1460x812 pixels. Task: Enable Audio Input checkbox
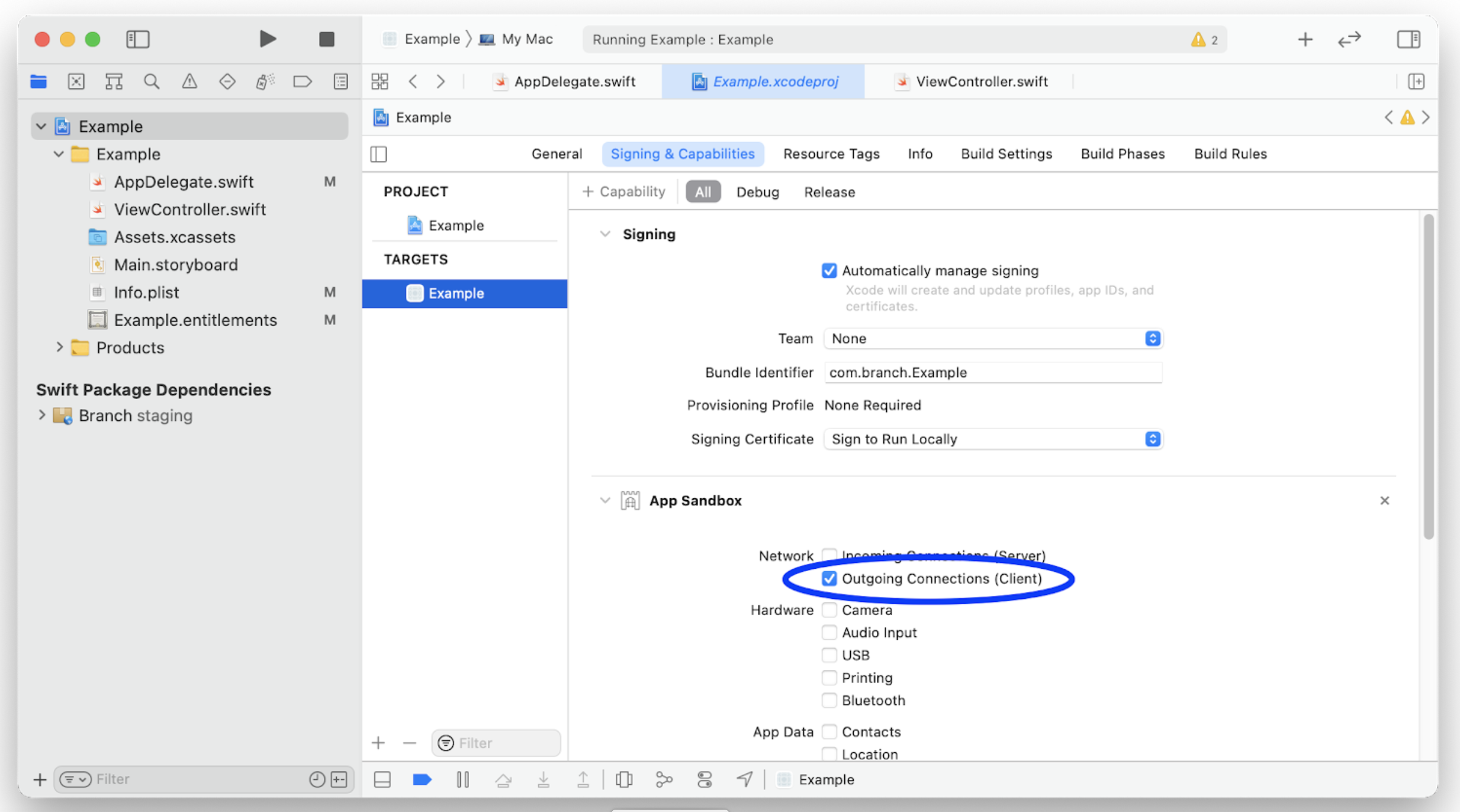click(x=829, y=632)
